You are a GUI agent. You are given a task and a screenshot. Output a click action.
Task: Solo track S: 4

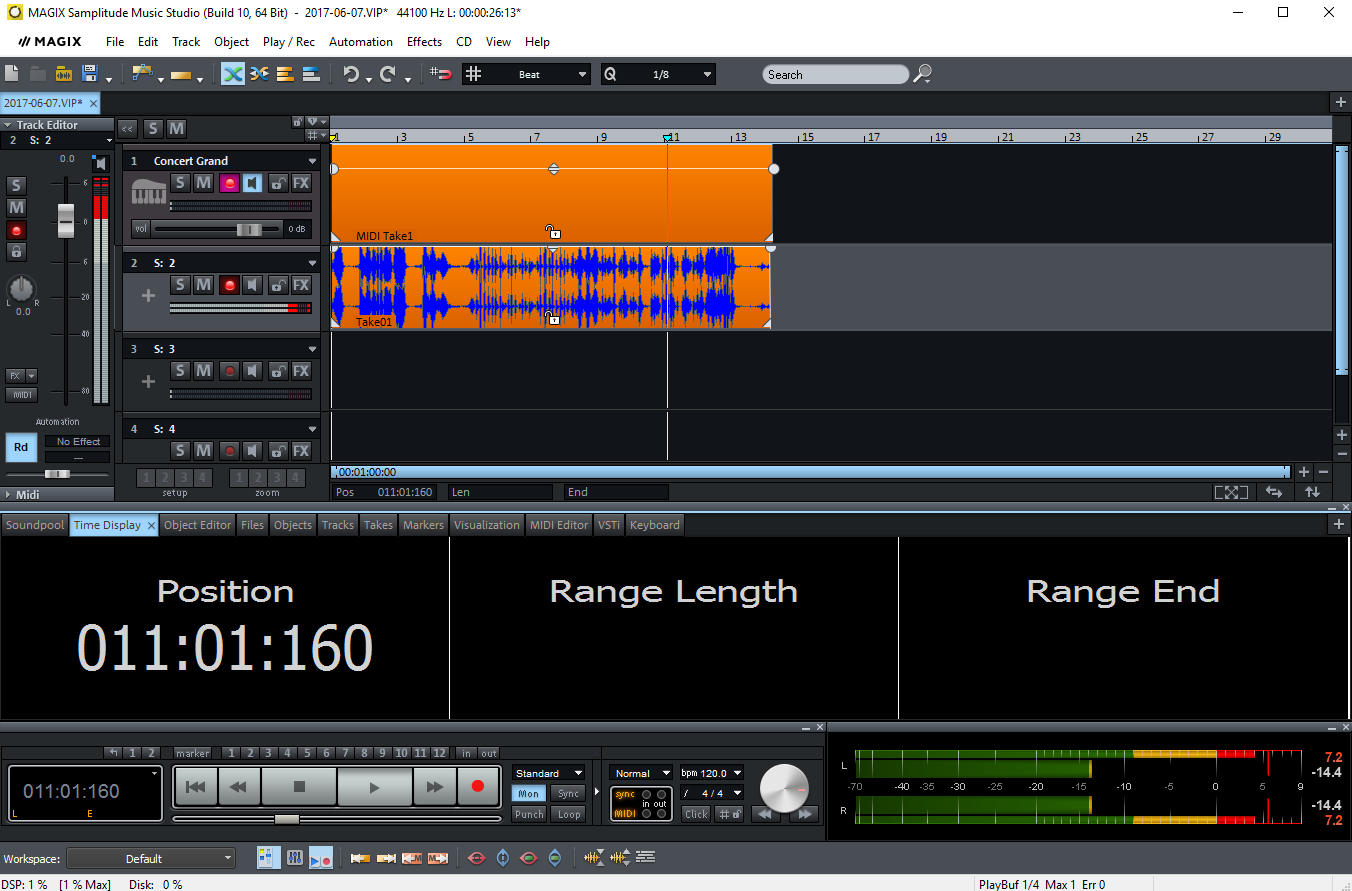pyautogui.click(x=179, y=451)
